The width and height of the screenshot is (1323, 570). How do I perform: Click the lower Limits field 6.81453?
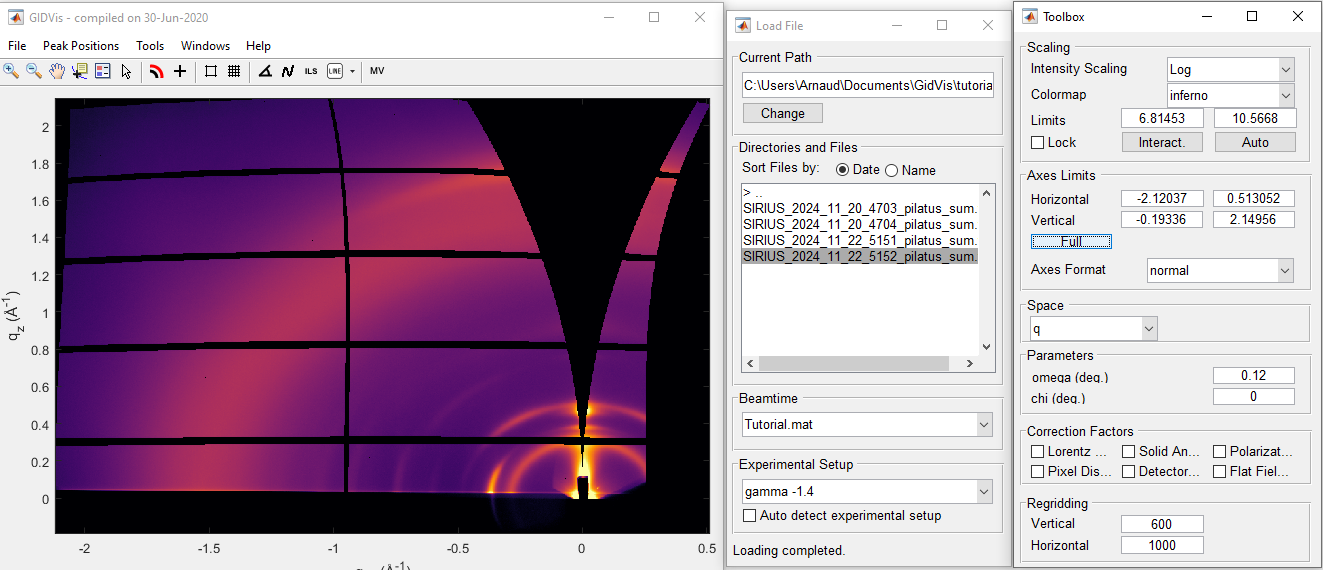pyautogui.click(x=1162, y=119)
